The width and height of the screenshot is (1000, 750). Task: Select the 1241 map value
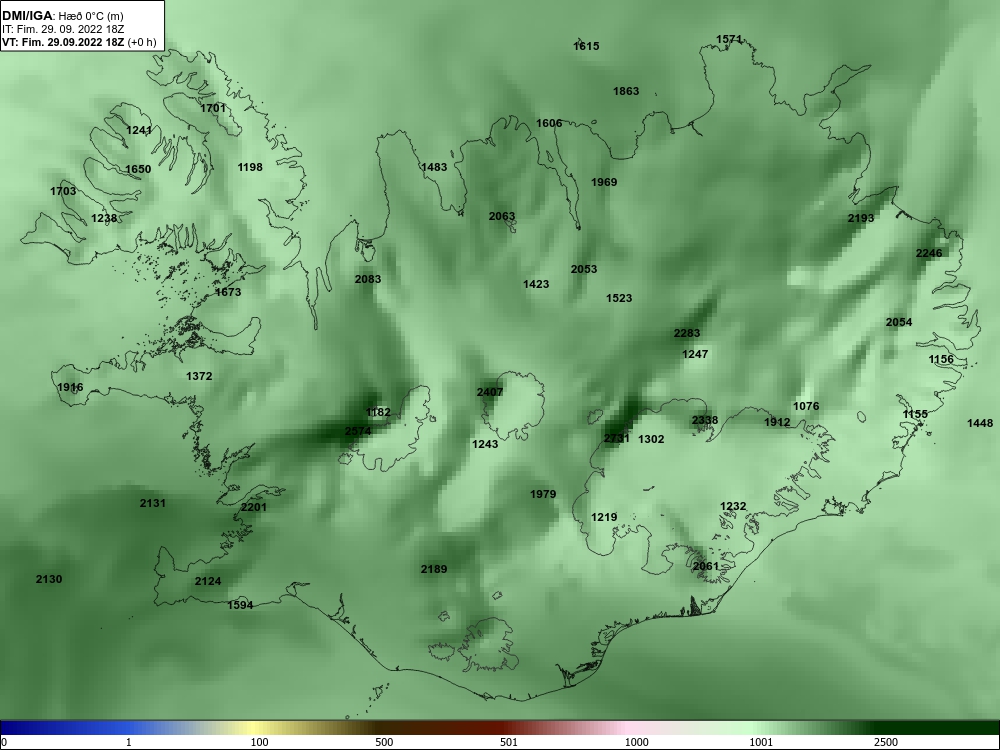[x=139, y=130]
